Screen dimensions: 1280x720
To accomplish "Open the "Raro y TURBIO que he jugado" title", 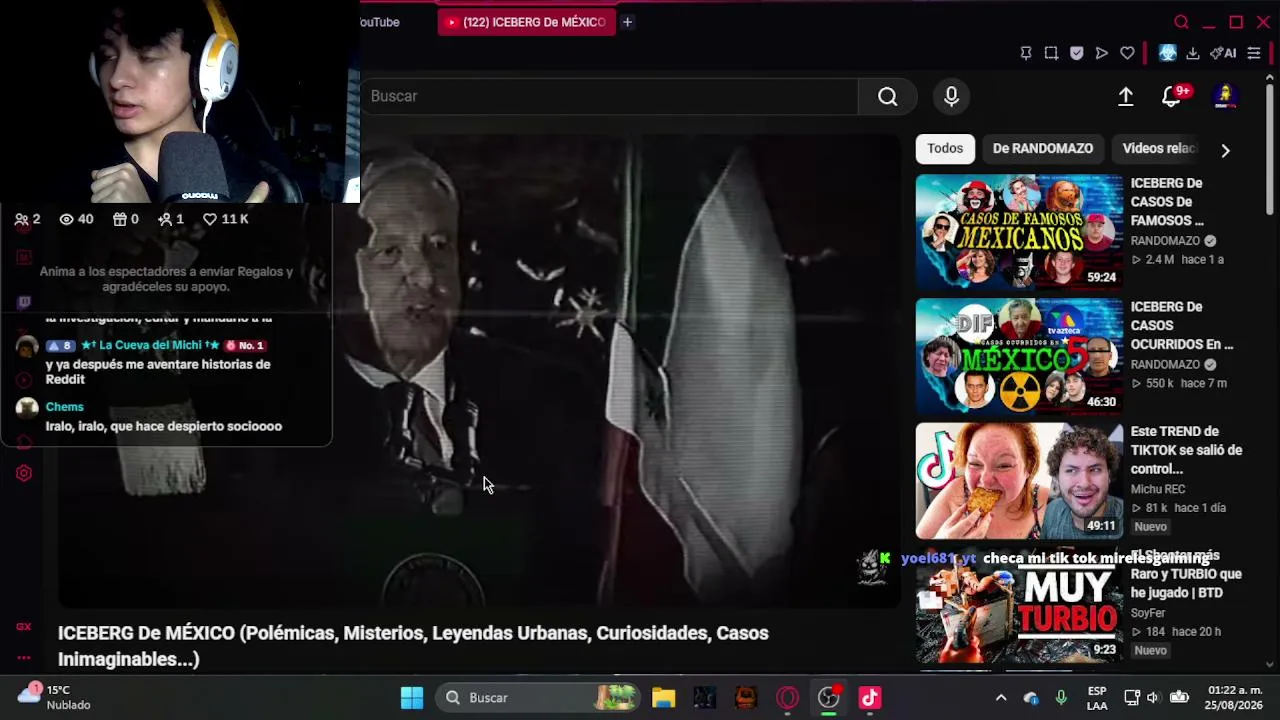I will [x=1187, y=575].
